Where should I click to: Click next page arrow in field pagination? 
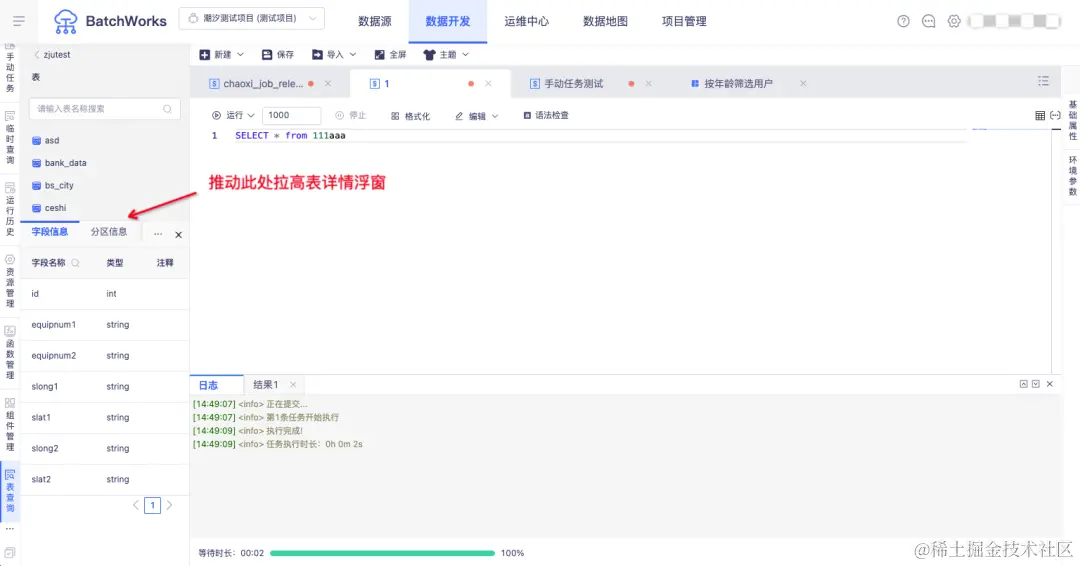tap(169, 505)
